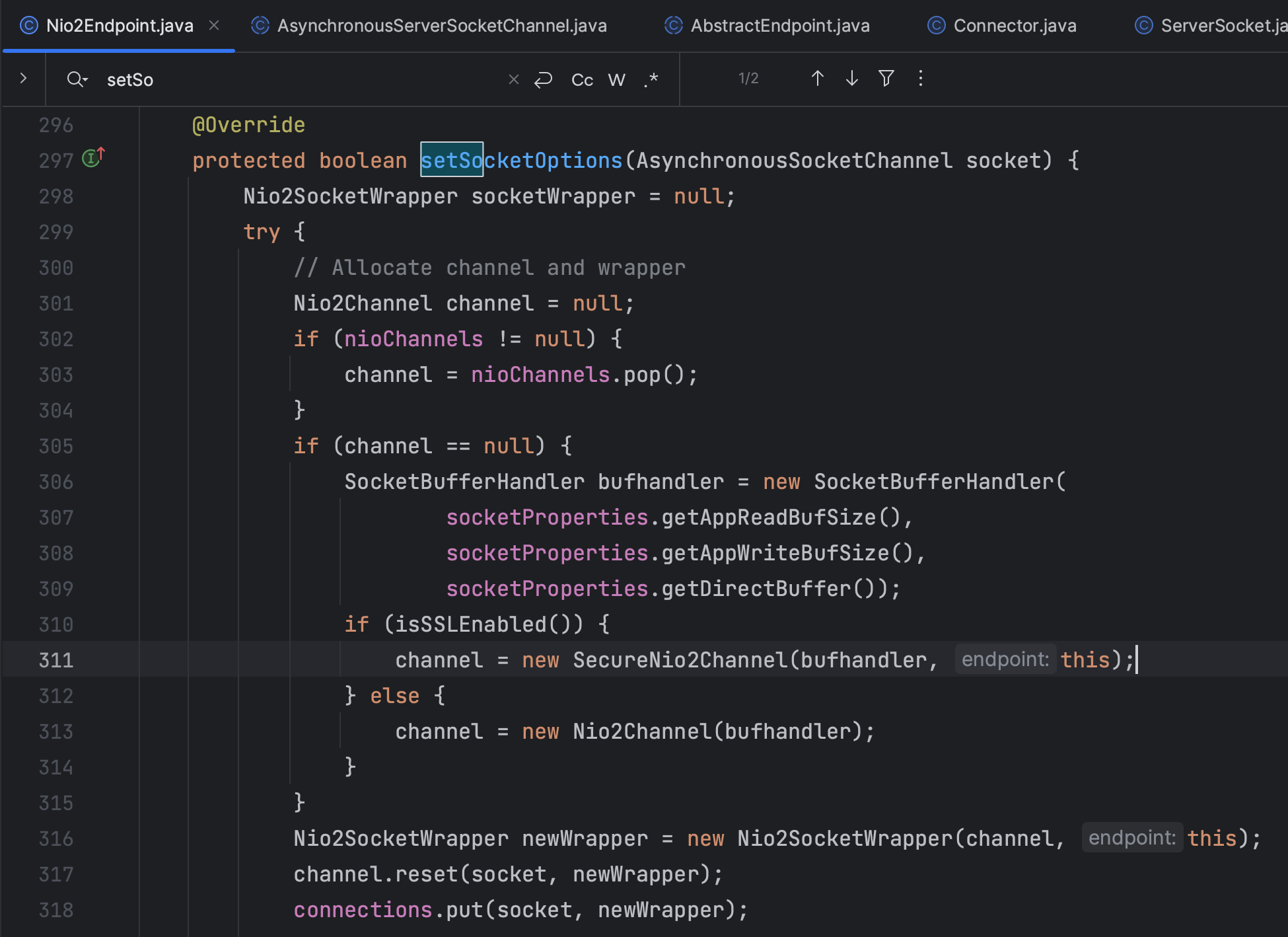Screen dimensions: 1288x937
Task: Open the AbstractEndpoint.java tab
Action: [x=779, y=26]
